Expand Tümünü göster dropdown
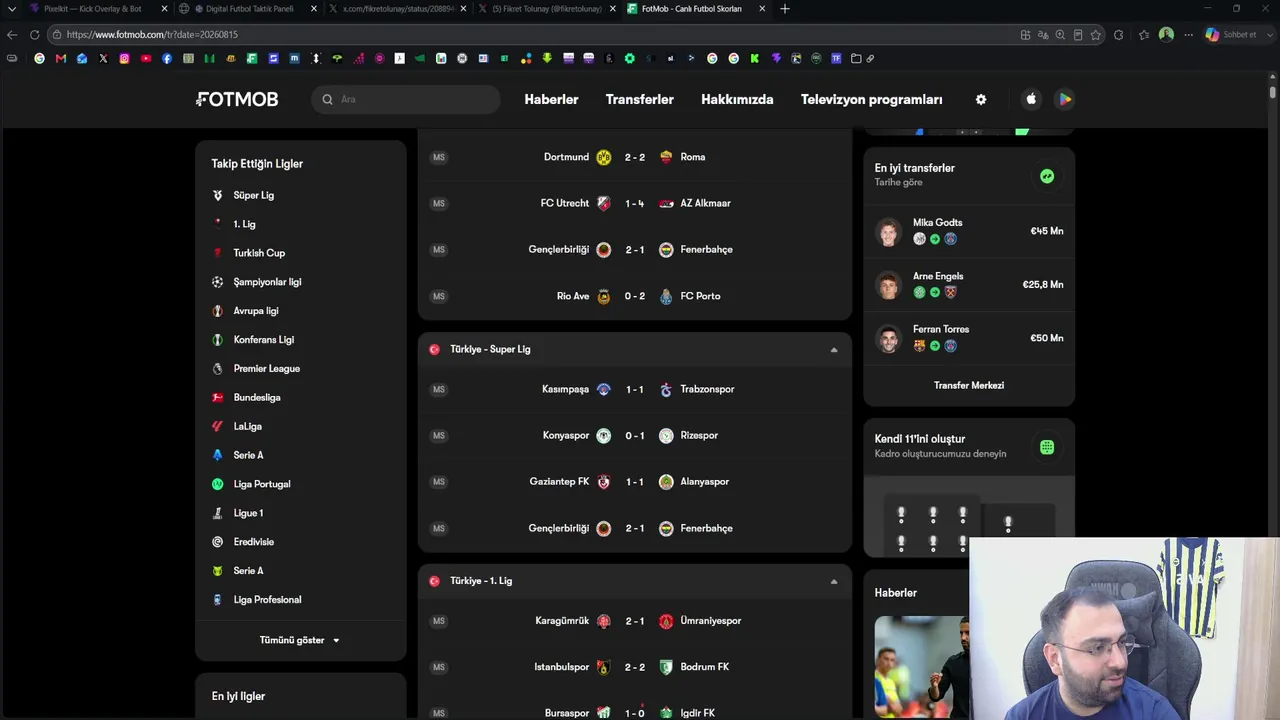 pos(300,640)
